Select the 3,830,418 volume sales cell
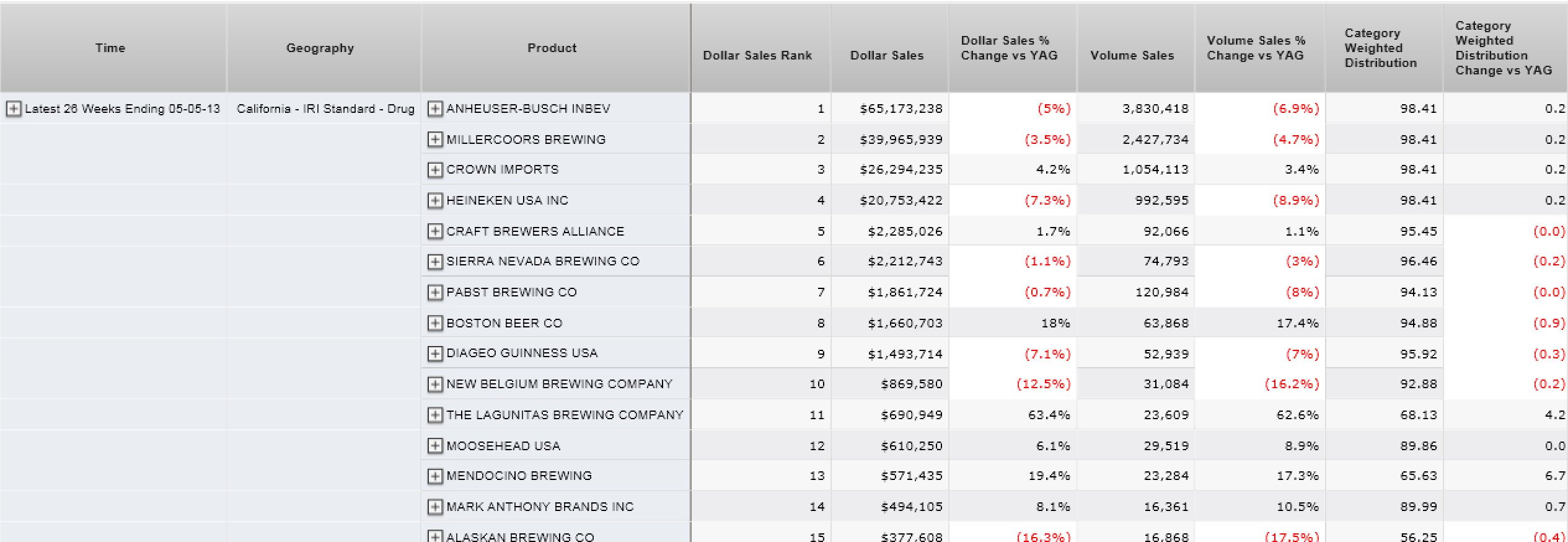This screenshot has height=542, width=1568. (x=1136, y=109)
